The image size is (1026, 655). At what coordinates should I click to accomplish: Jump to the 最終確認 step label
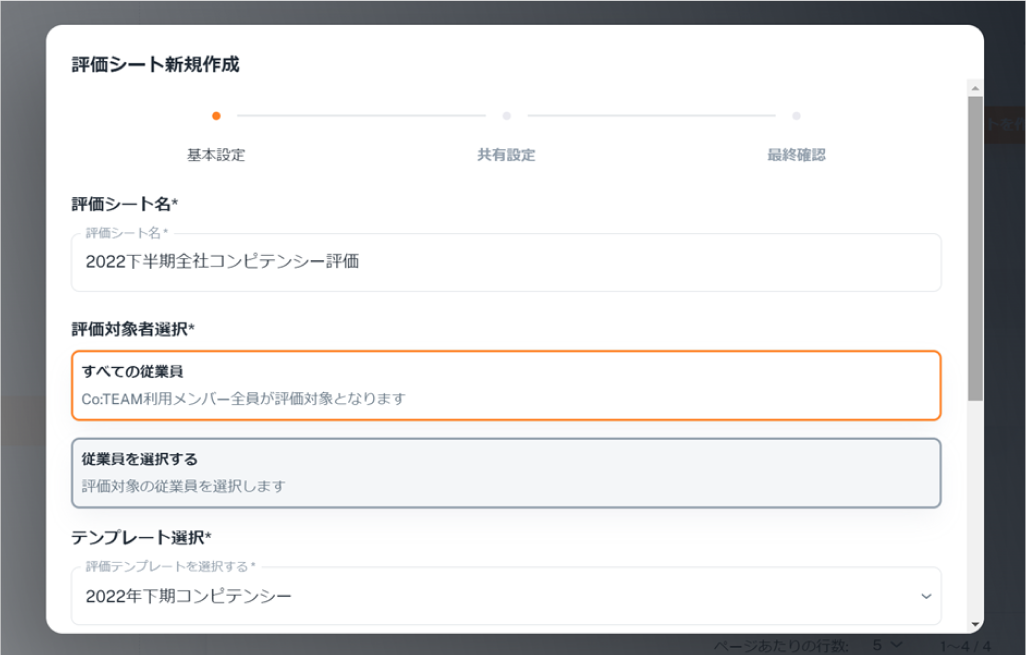(x=796, y=155)
